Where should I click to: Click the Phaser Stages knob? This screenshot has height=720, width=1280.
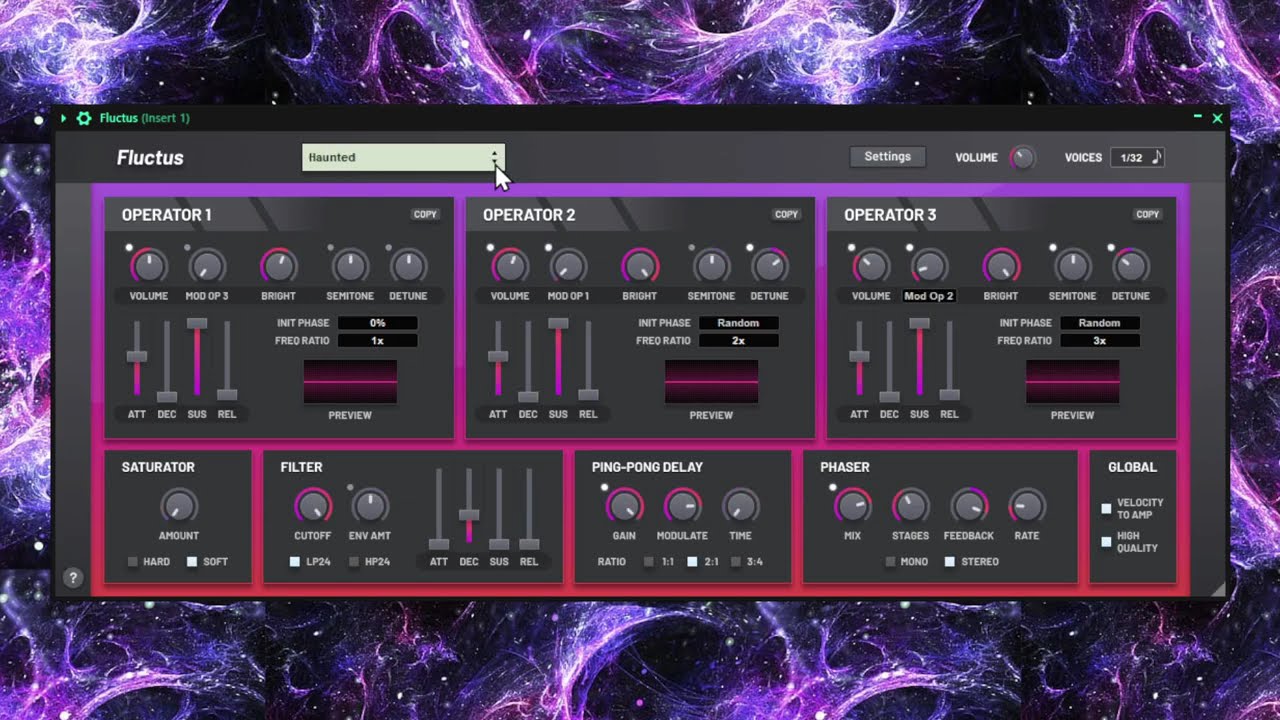pos(910,506)
